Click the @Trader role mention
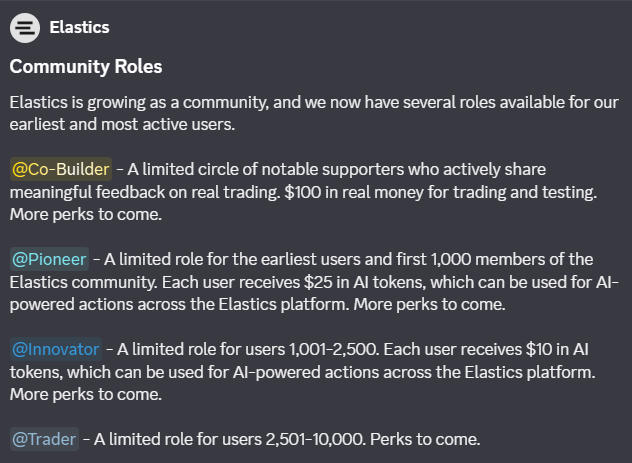This screenshot has width=632, height=463. pos(44,439)
